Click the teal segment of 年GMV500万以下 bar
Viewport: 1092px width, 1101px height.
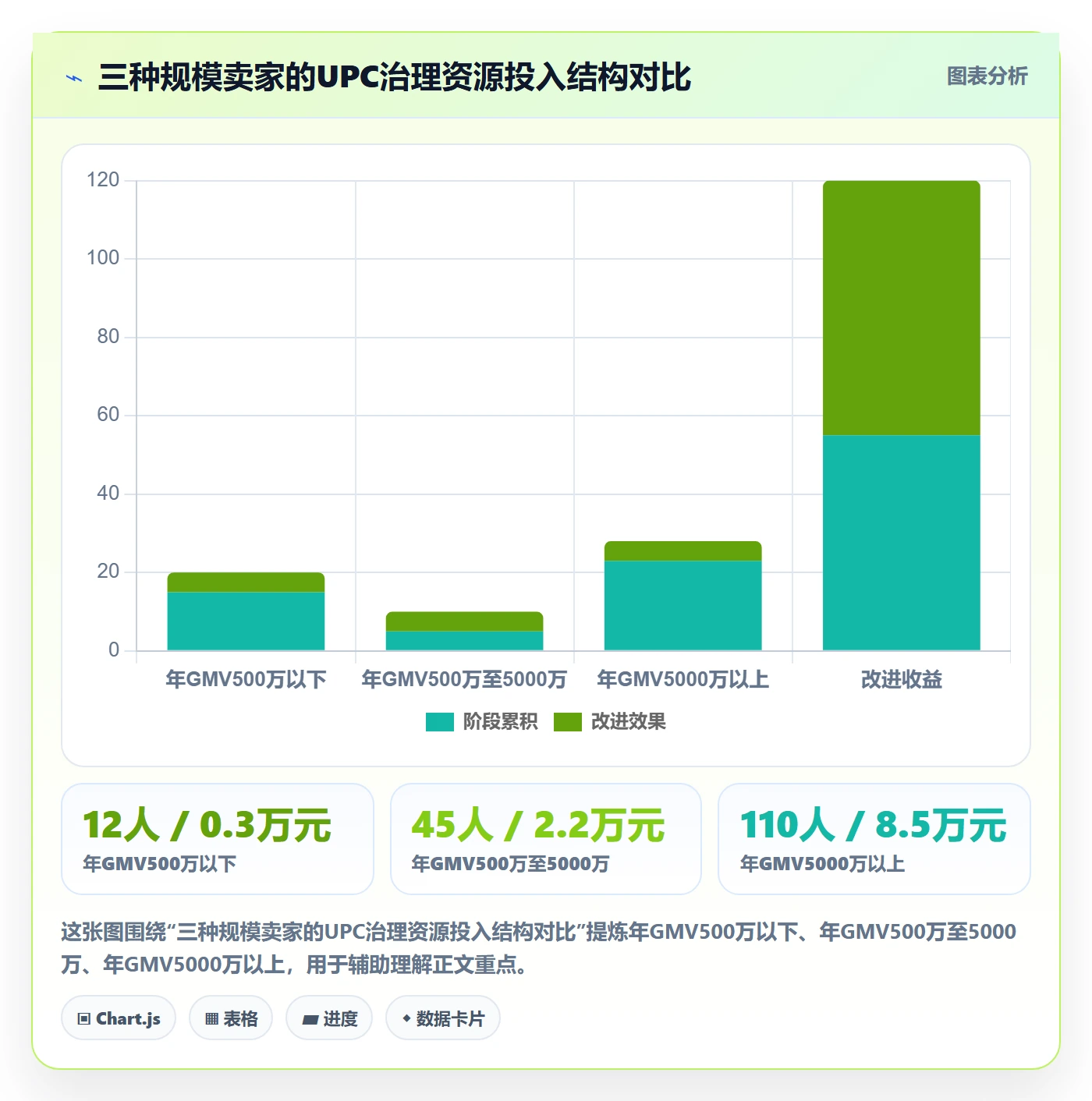[246, 621]
